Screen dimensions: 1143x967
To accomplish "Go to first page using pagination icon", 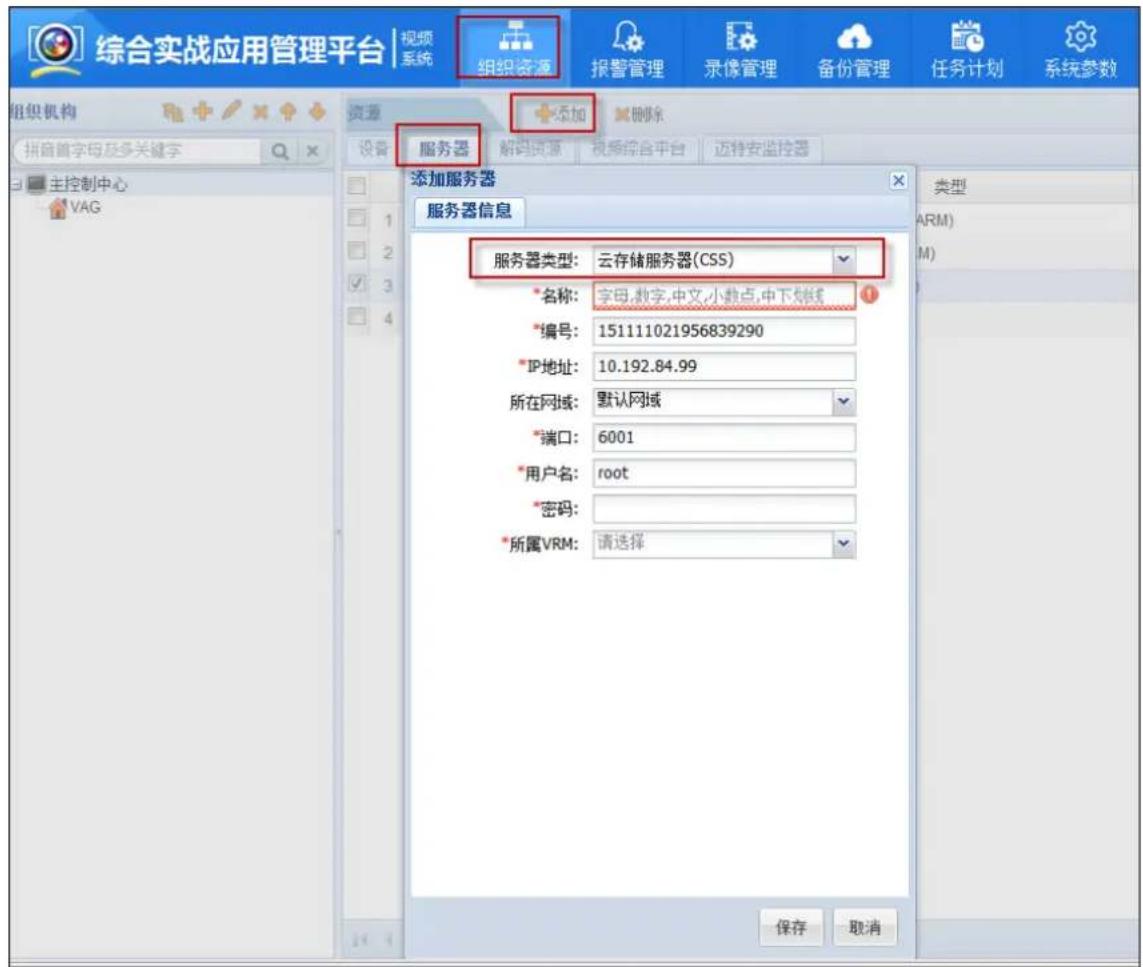I will [x=360, y=940].
